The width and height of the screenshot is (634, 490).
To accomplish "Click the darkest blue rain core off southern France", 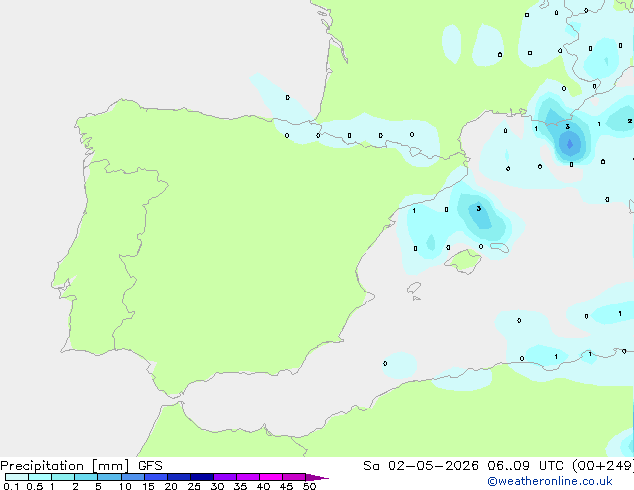I will click(570, 144).
